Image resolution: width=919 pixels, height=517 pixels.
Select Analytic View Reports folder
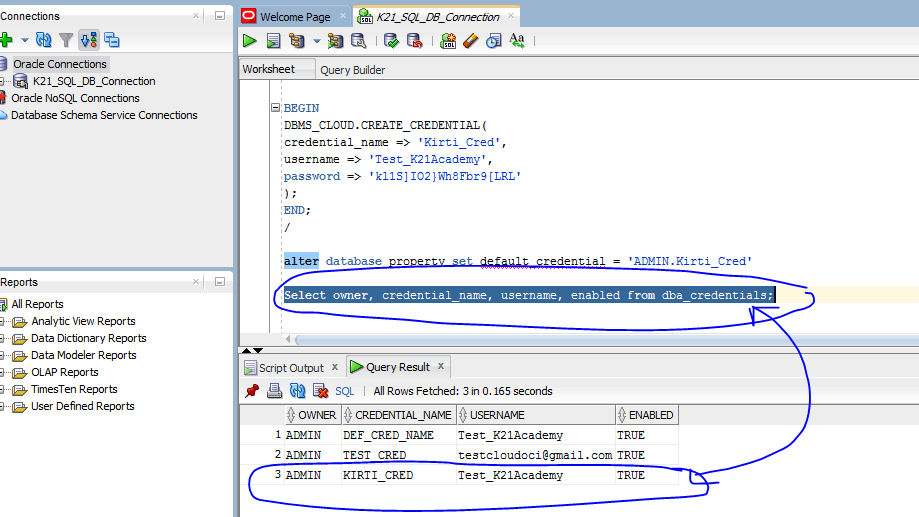coord(83,321)
